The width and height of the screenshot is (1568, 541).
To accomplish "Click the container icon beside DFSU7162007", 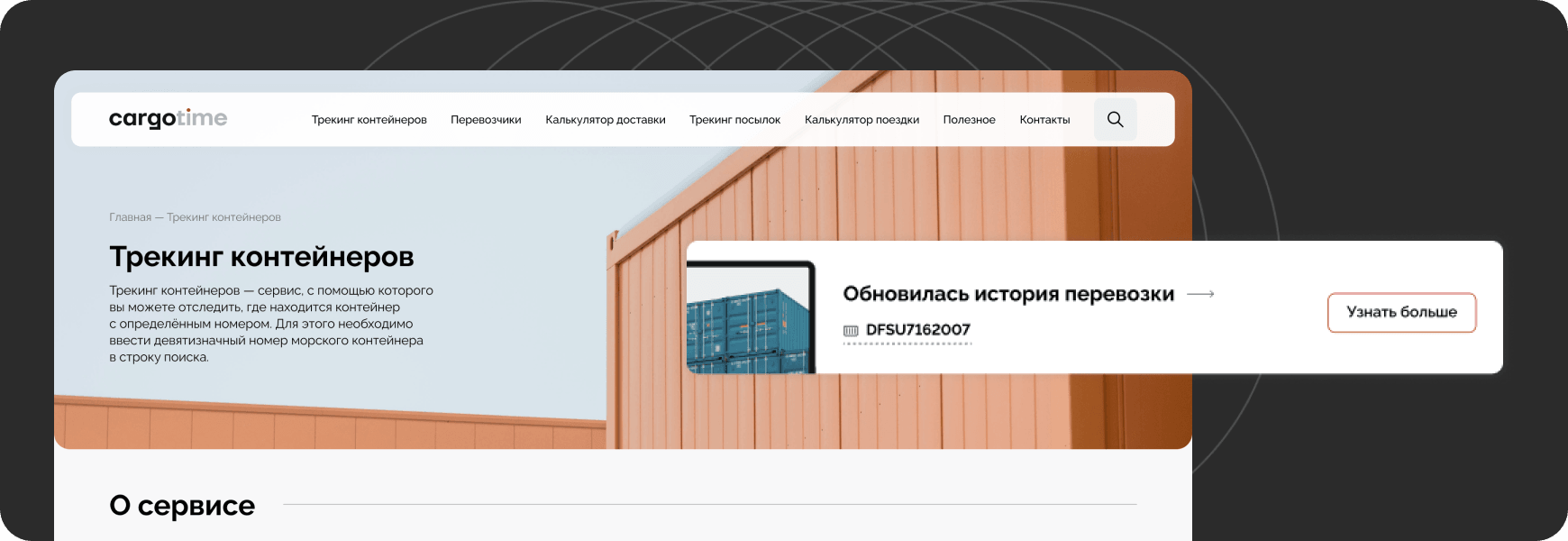I will [x=851, y=331].
